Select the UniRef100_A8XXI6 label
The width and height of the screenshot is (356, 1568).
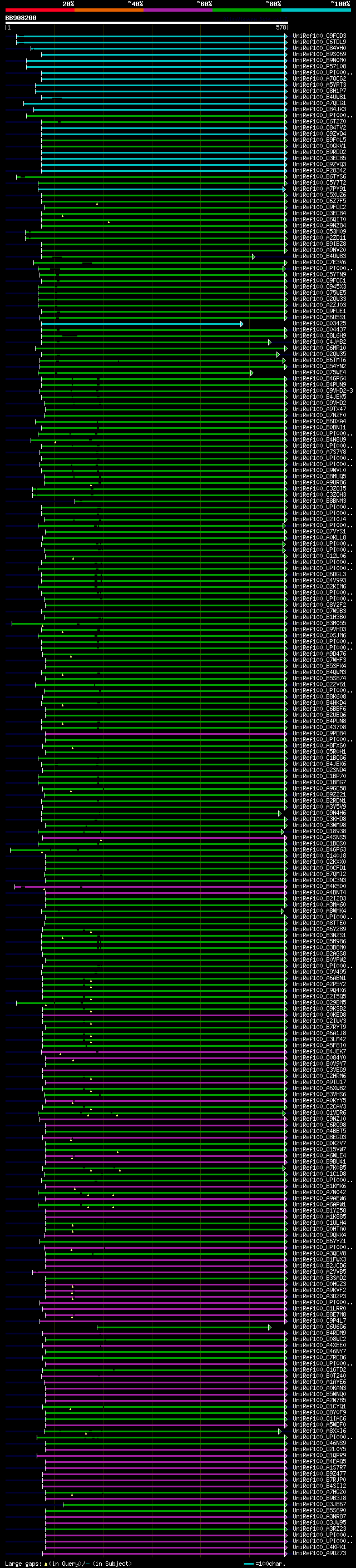[319, 1431]
